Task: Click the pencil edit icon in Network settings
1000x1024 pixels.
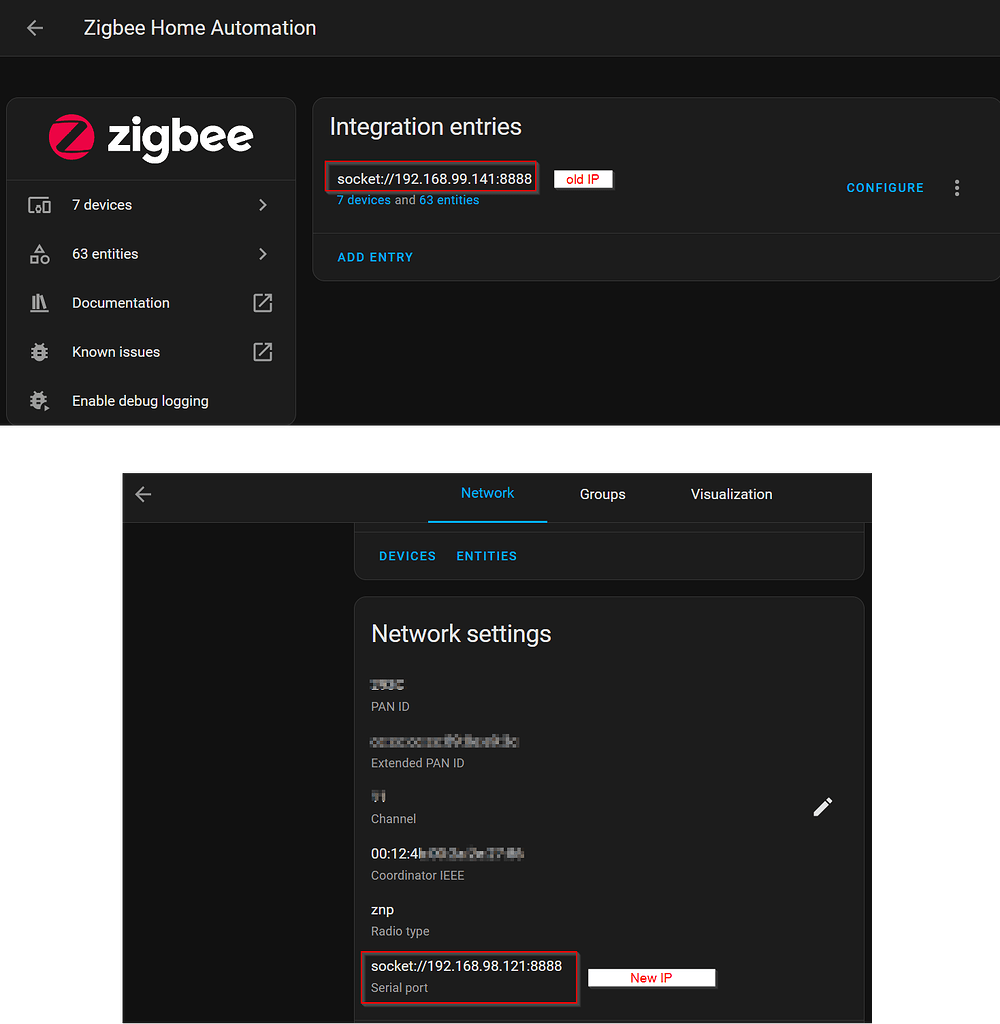Action: tap(822, 806)
